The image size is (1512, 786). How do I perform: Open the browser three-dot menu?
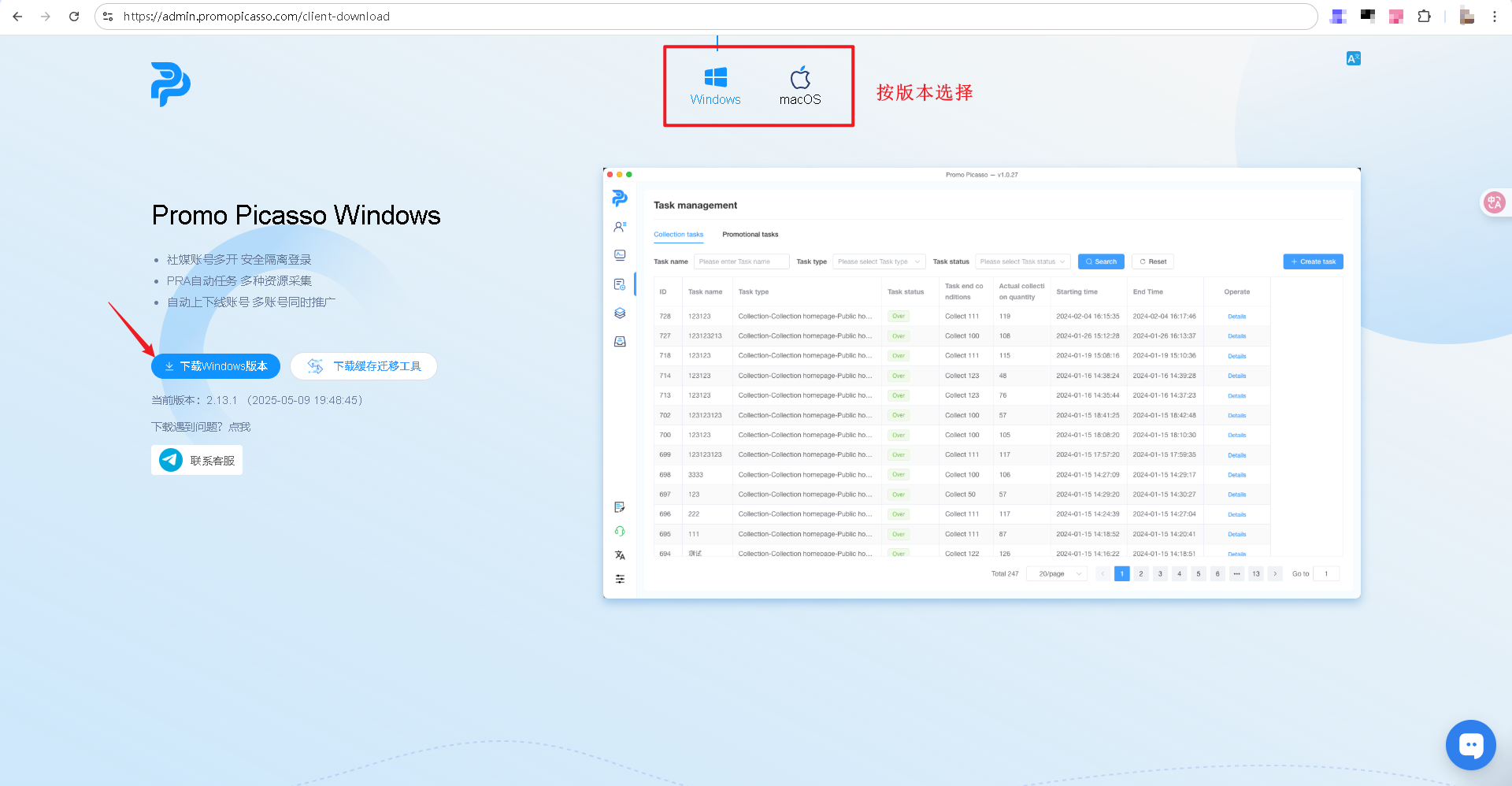pos(1494,17)
